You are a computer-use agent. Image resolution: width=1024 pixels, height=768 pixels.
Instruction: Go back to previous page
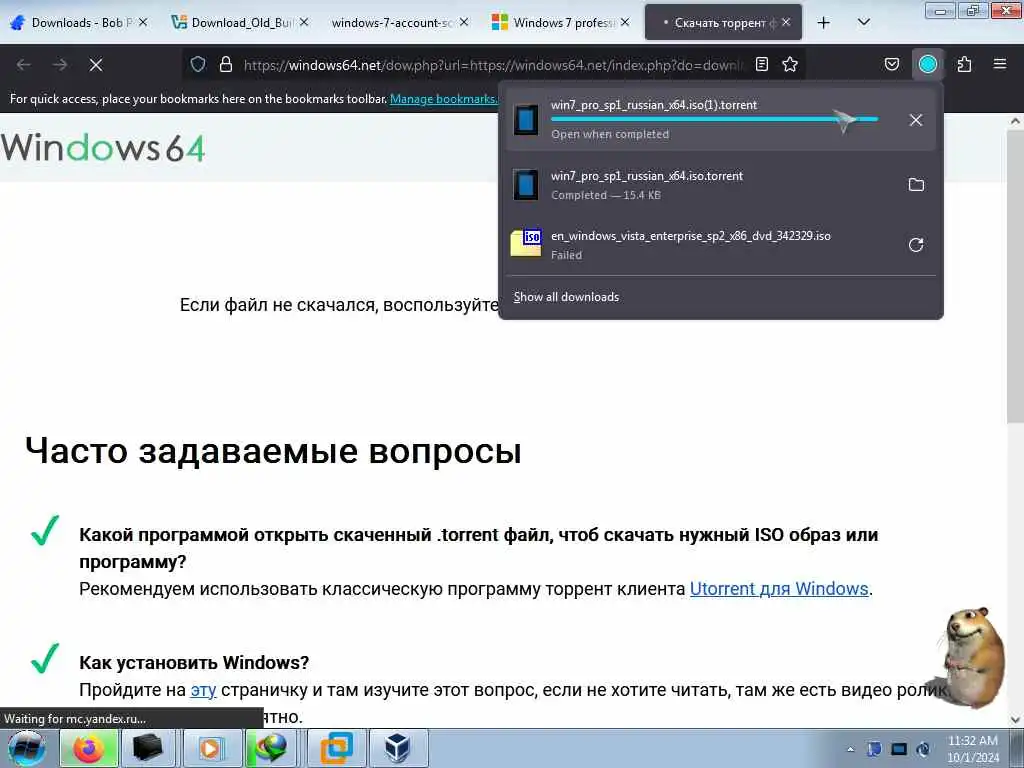coord(24,65)
